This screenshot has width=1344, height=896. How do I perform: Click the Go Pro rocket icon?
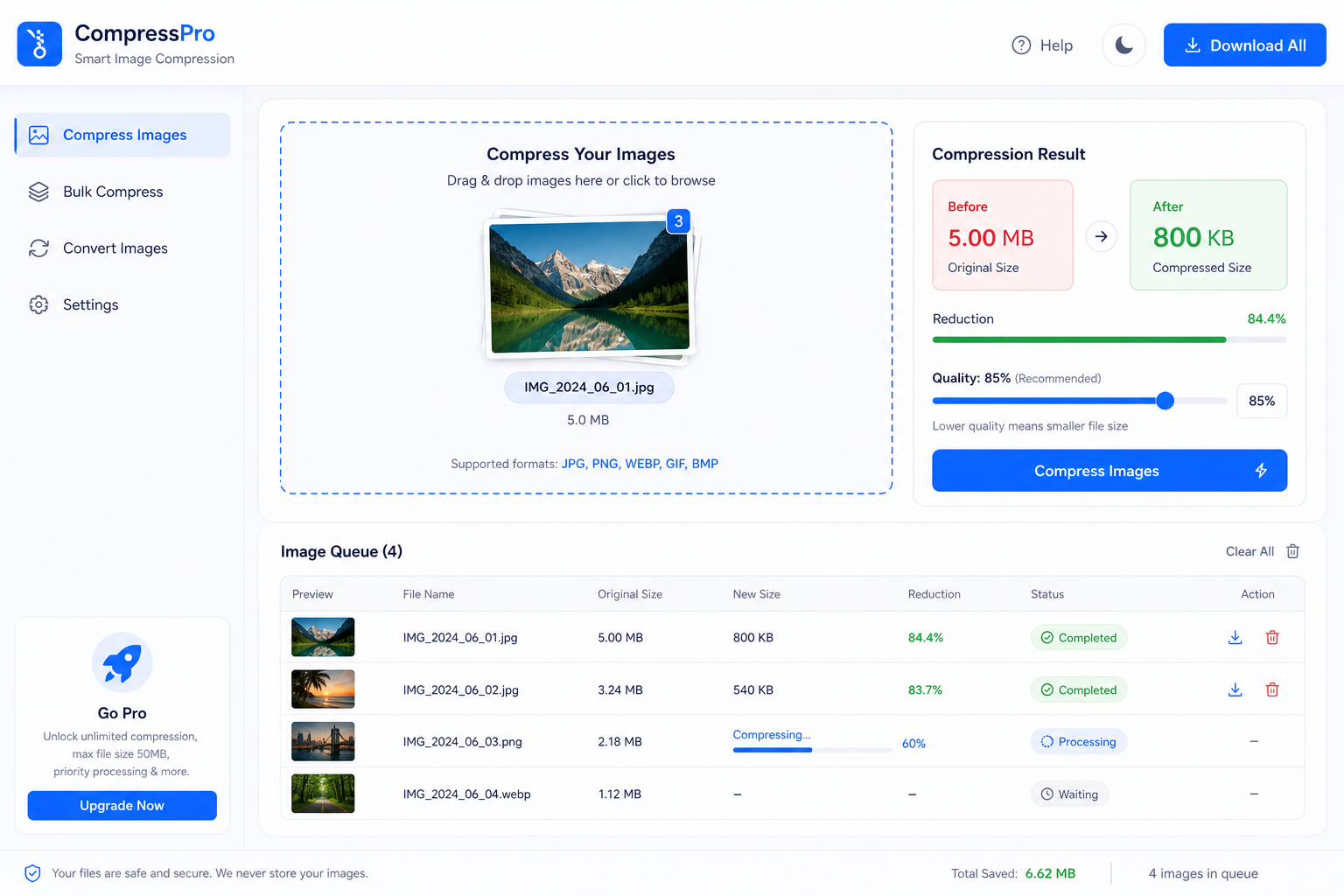tap(122, 662)
